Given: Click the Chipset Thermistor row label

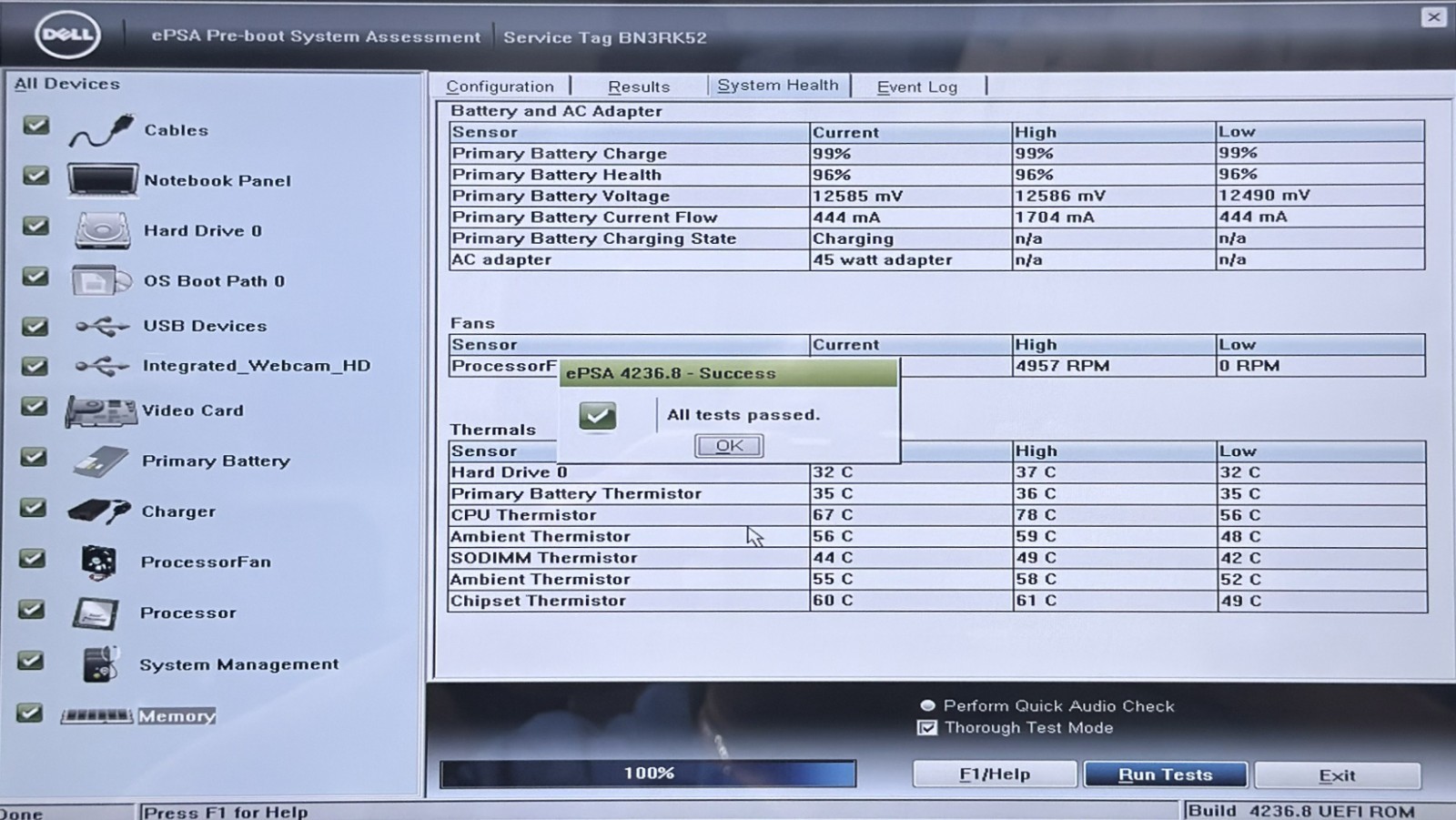Looking at the screenshot, I should pyautogui.click(x=539, y=601).
